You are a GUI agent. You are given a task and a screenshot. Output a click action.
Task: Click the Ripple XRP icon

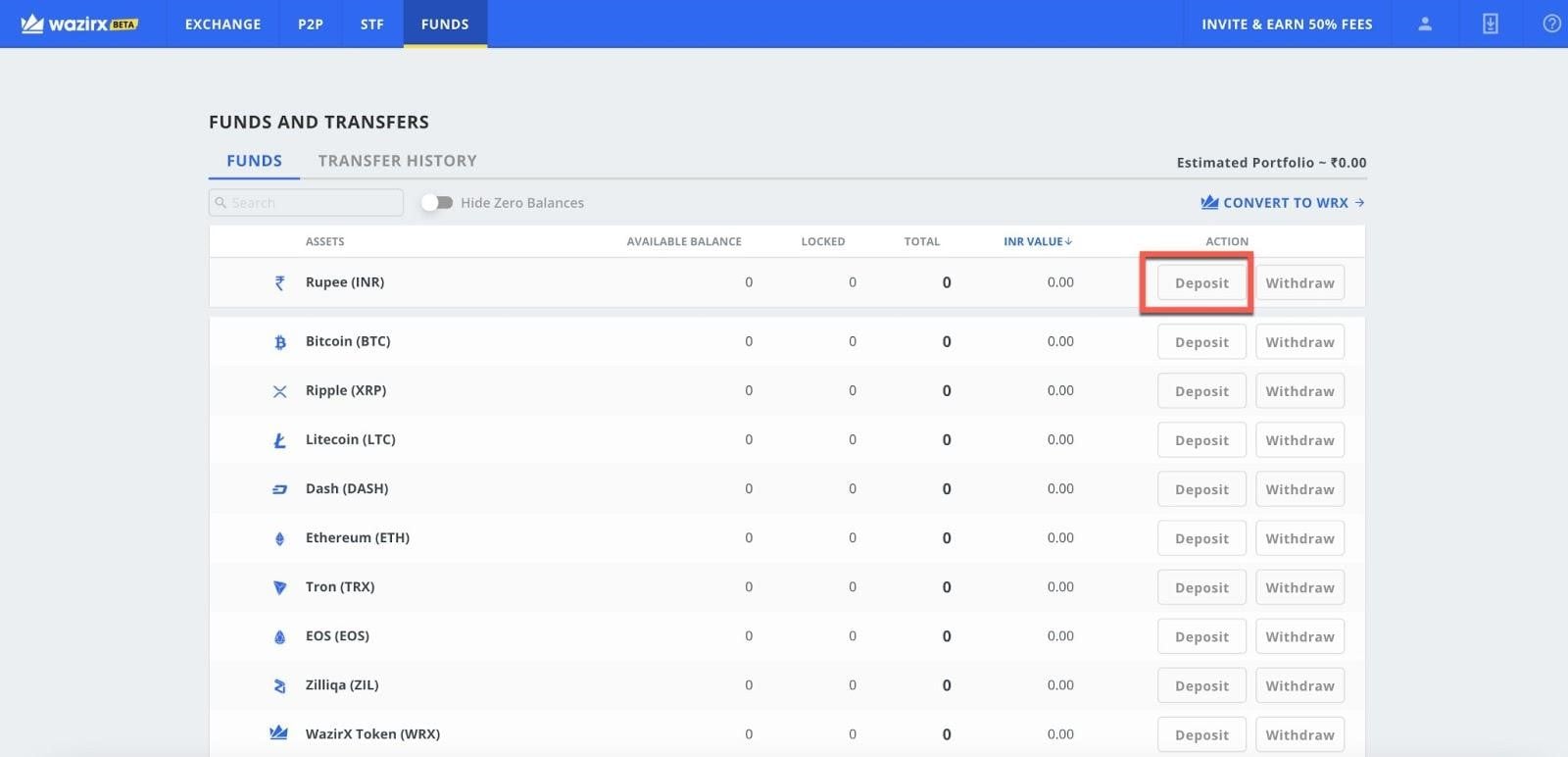(x=280, y=391)
